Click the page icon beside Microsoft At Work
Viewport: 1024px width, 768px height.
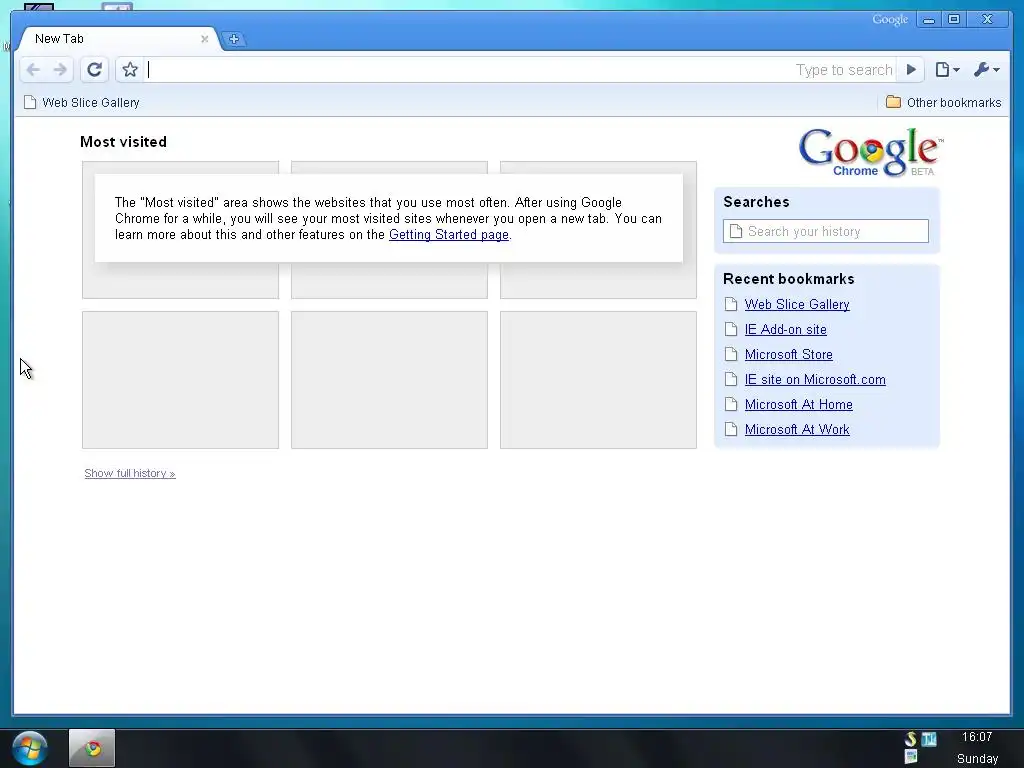click(x=731, y=429)
